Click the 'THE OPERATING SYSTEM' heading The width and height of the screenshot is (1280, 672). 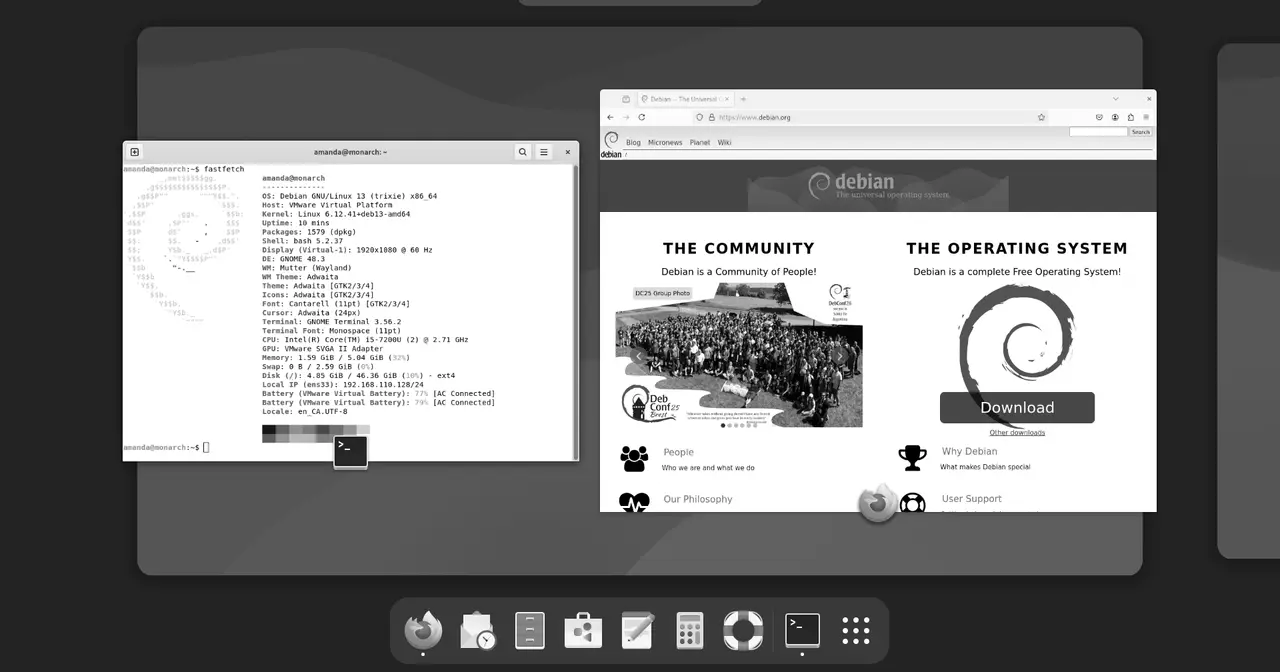[1017, 248]
